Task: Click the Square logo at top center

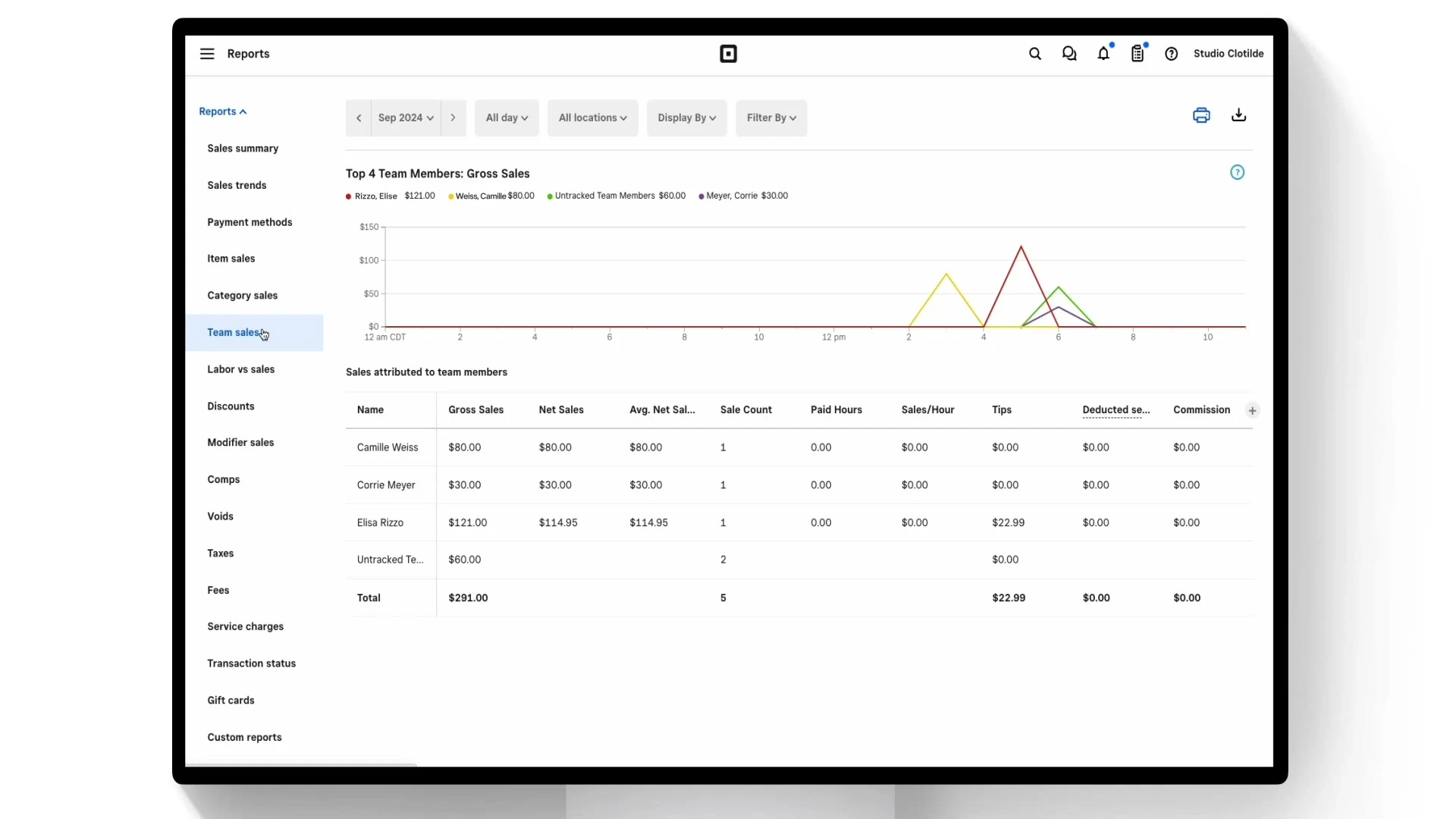Action: point(728,54)
